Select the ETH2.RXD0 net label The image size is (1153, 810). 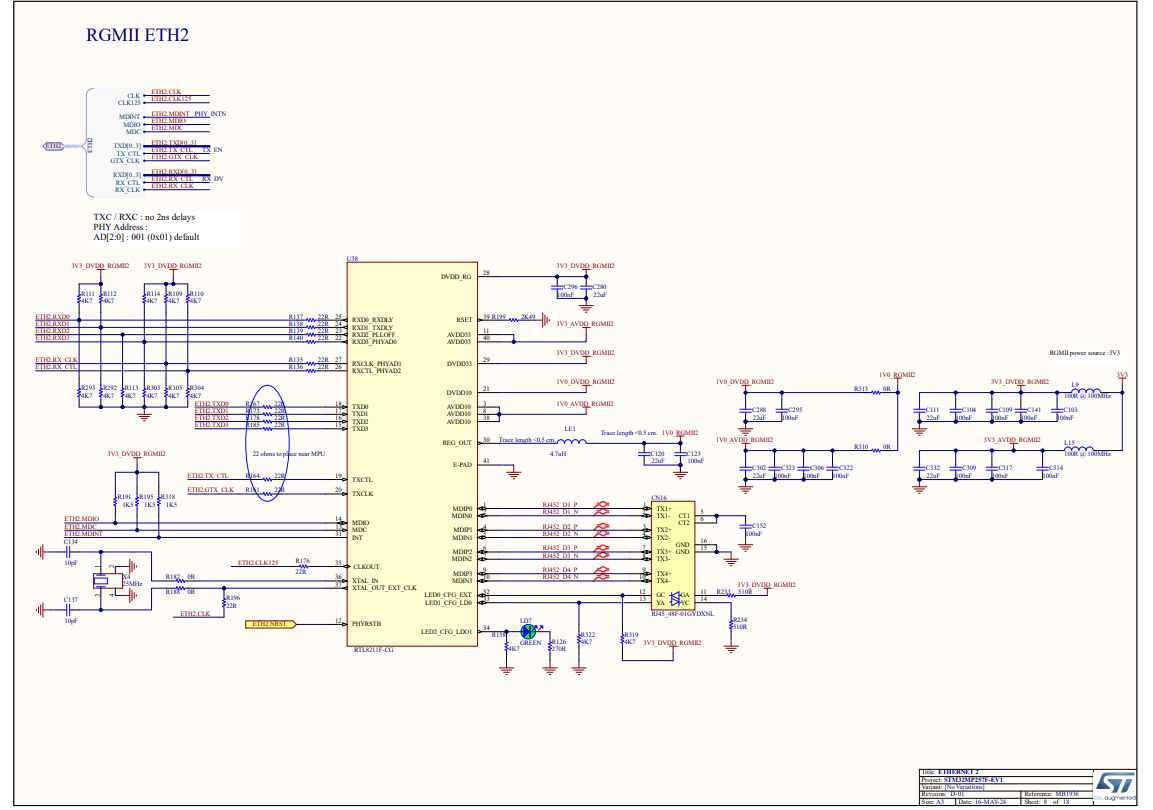[52, 317]
